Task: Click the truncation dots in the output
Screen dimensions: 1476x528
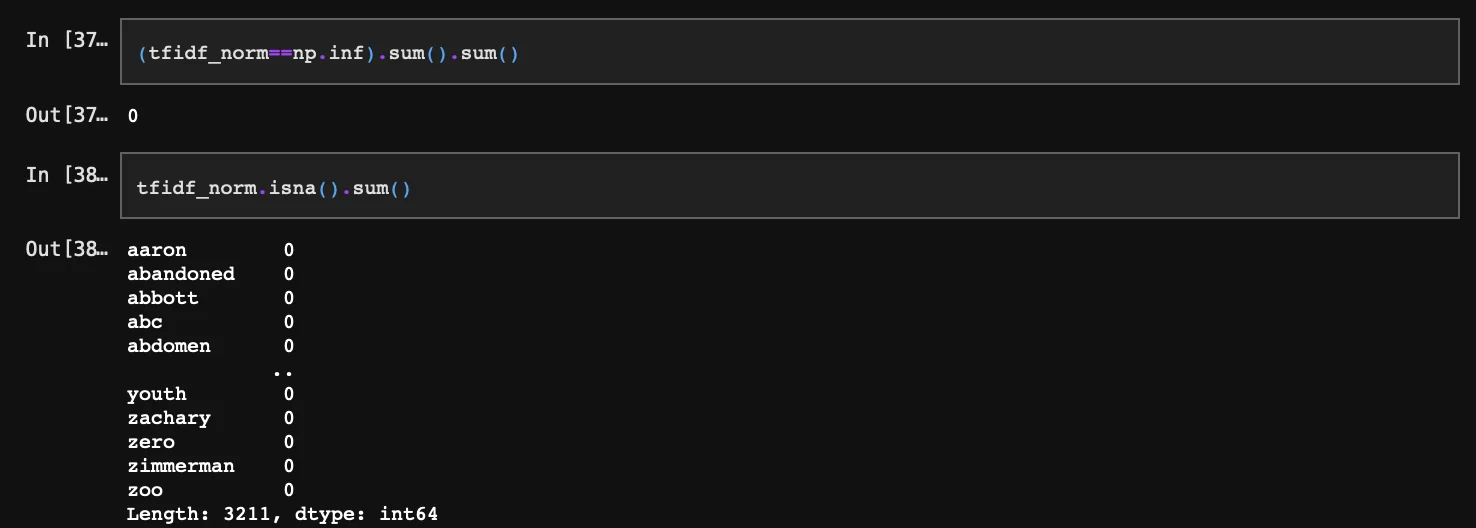Action: [283, 371]
